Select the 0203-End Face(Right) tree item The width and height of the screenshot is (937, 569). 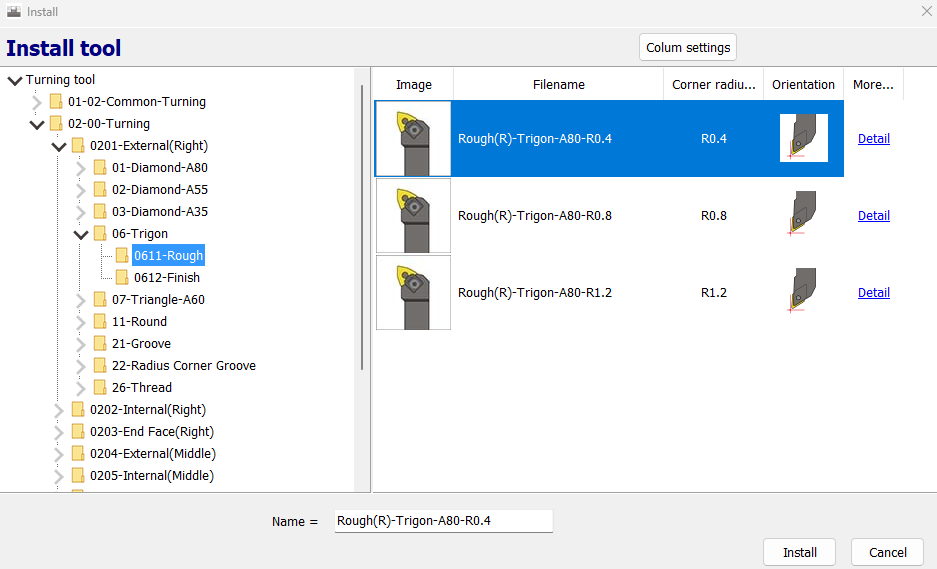152,432
